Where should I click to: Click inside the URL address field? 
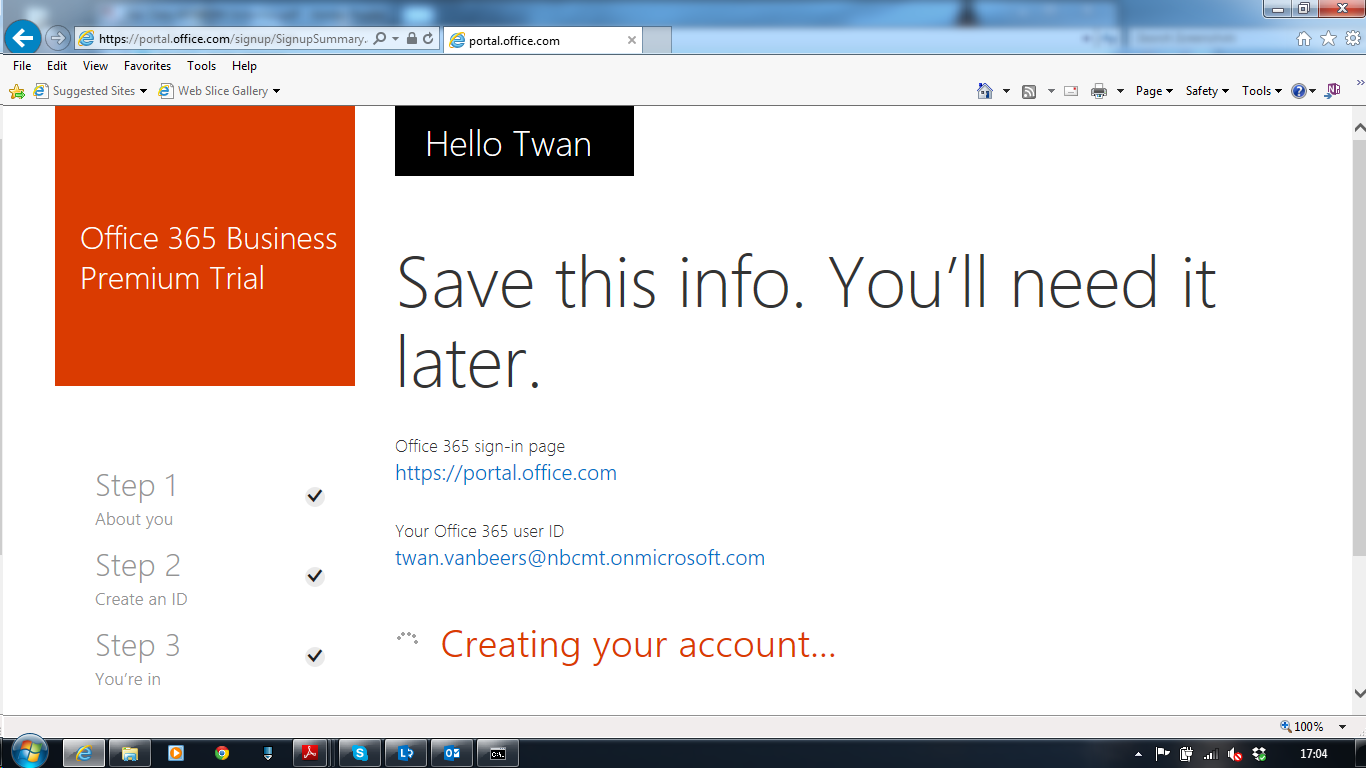point(232,39)
